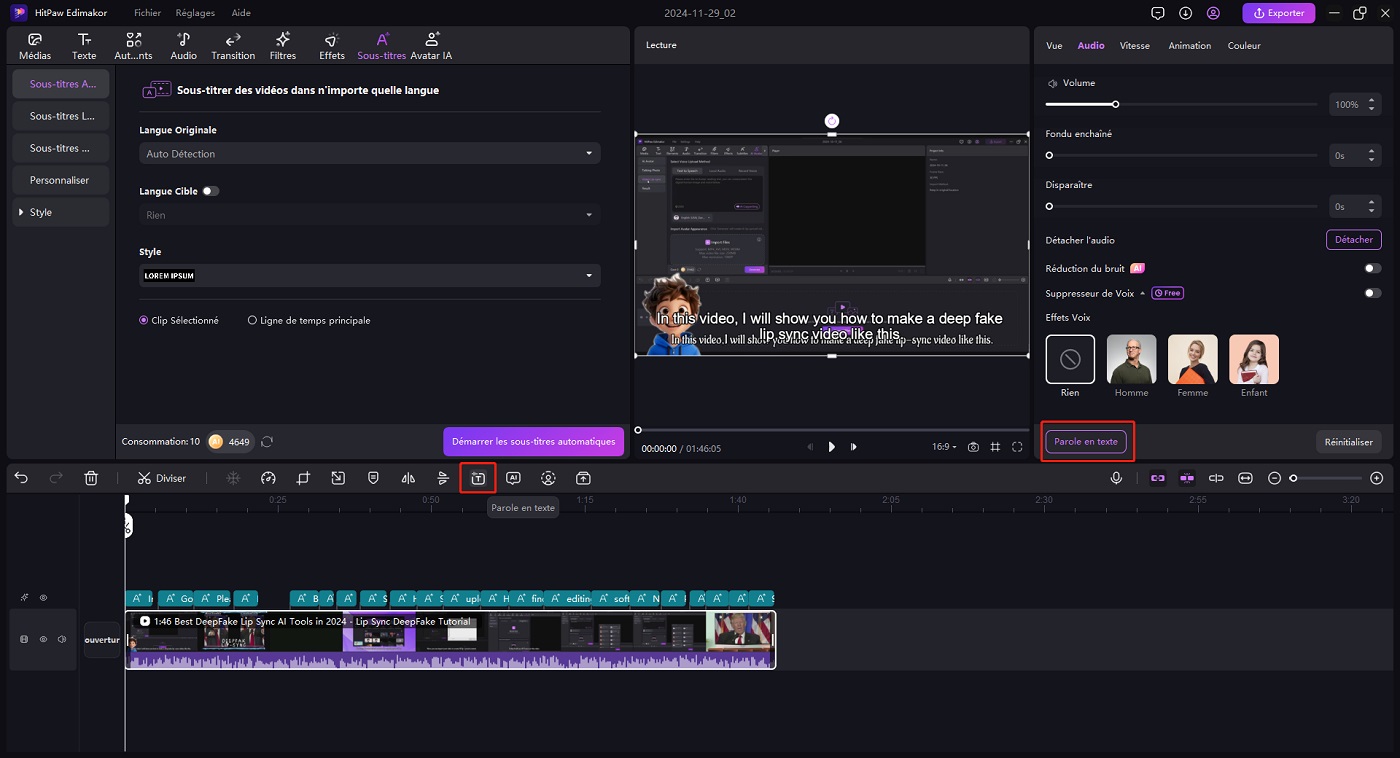This screenshot has height=758, width=1400.
Task: Open the Filtres panel icon
Action: 283,46
